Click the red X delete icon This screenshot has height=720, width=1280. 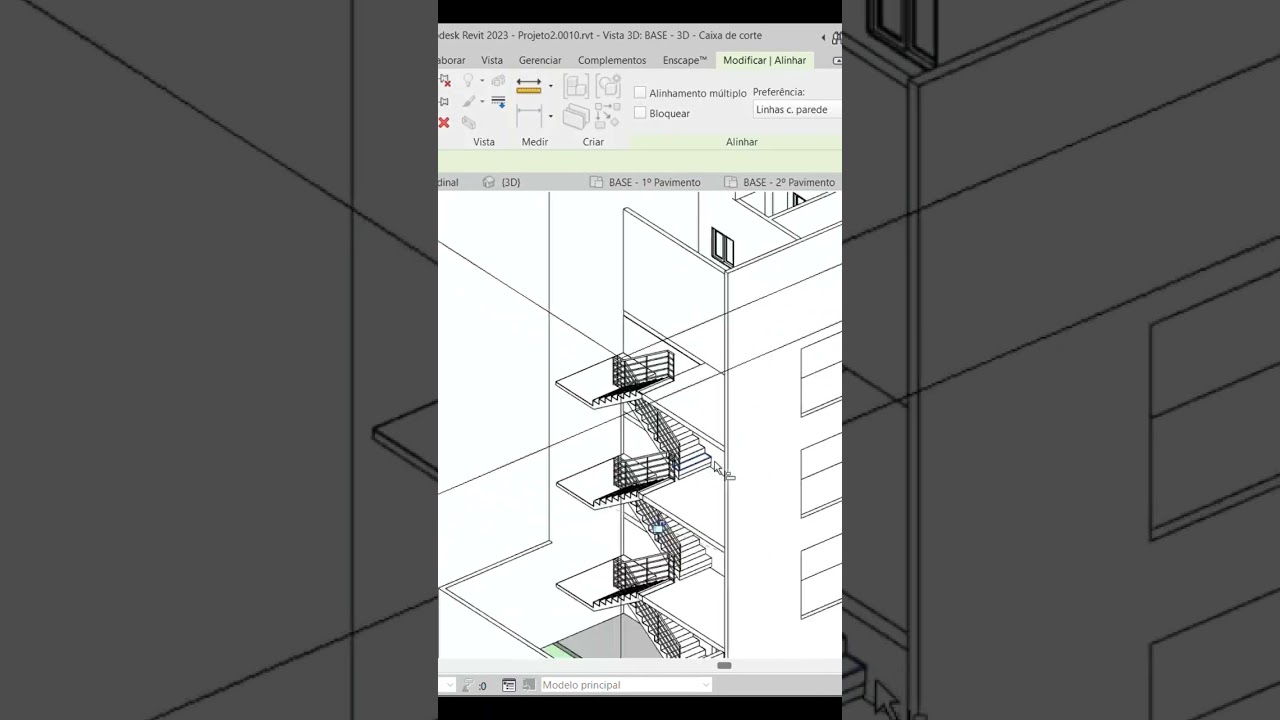click(x=444, y=122)
